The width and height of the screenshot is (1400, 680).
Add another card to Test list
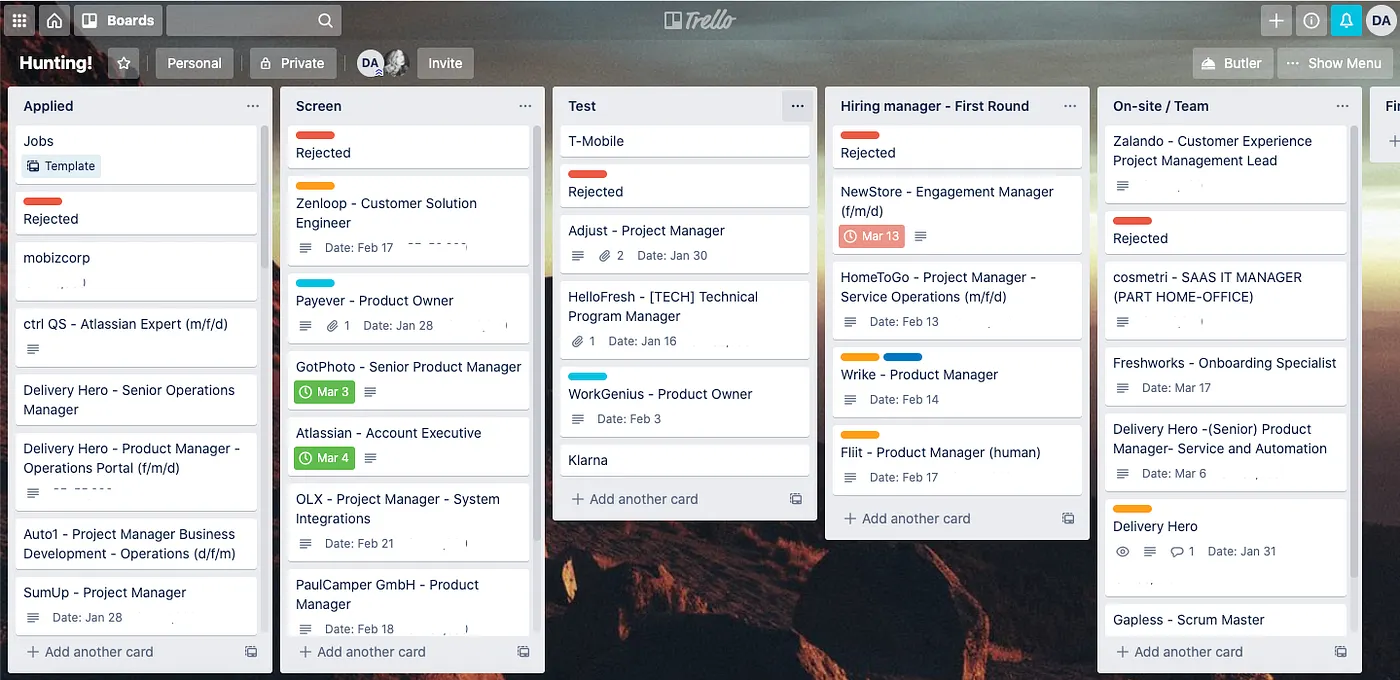point(634,499)
